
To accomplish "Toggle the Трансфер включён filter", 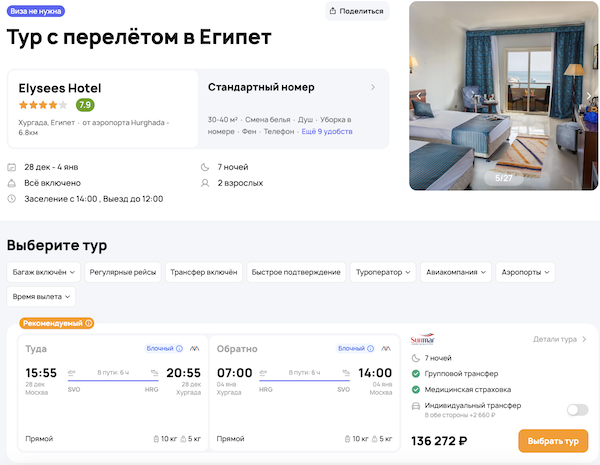I will point(201,272).
